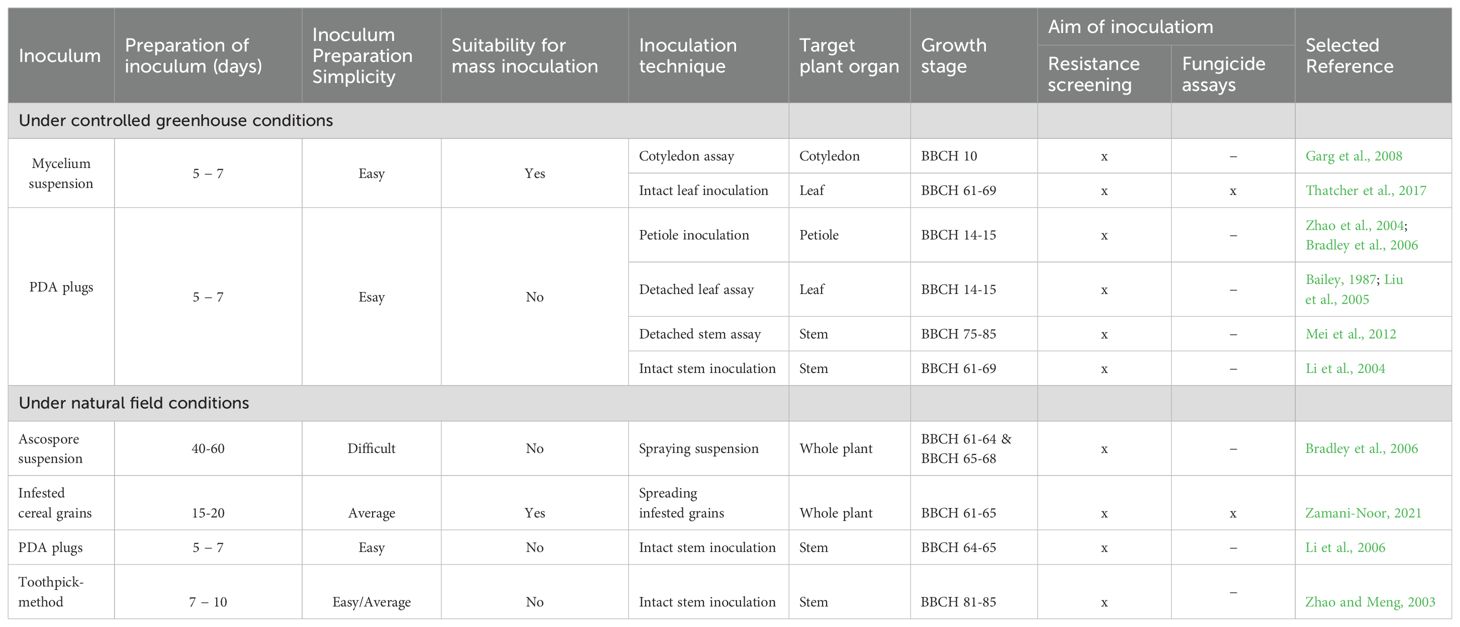Follow the Zamani-Noor, 2021 citation link
1460x627 pixels.
pos(1363,513)
